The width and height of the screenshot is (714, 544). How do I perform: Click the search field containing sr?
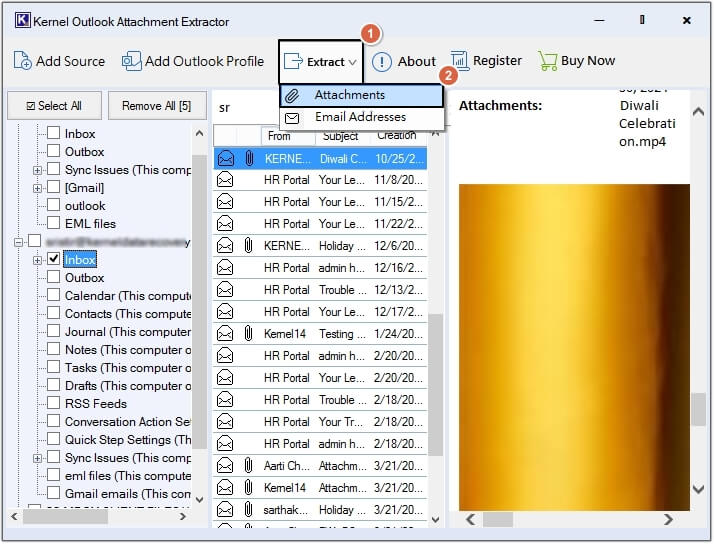(x=245, y=107)
